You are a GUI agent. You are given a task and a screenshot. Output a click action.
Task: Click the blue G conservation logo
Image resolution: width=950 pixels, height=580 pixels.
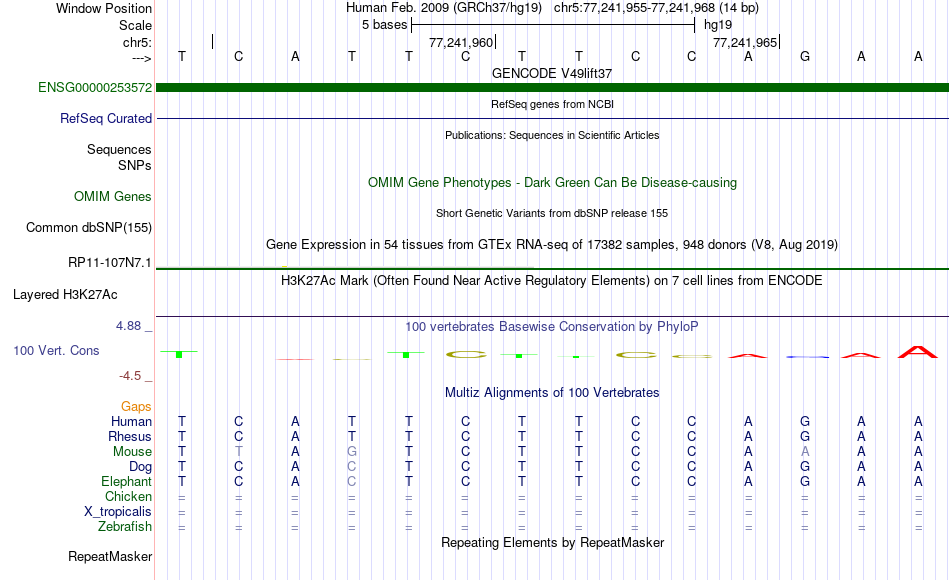(x=807, y=357)
